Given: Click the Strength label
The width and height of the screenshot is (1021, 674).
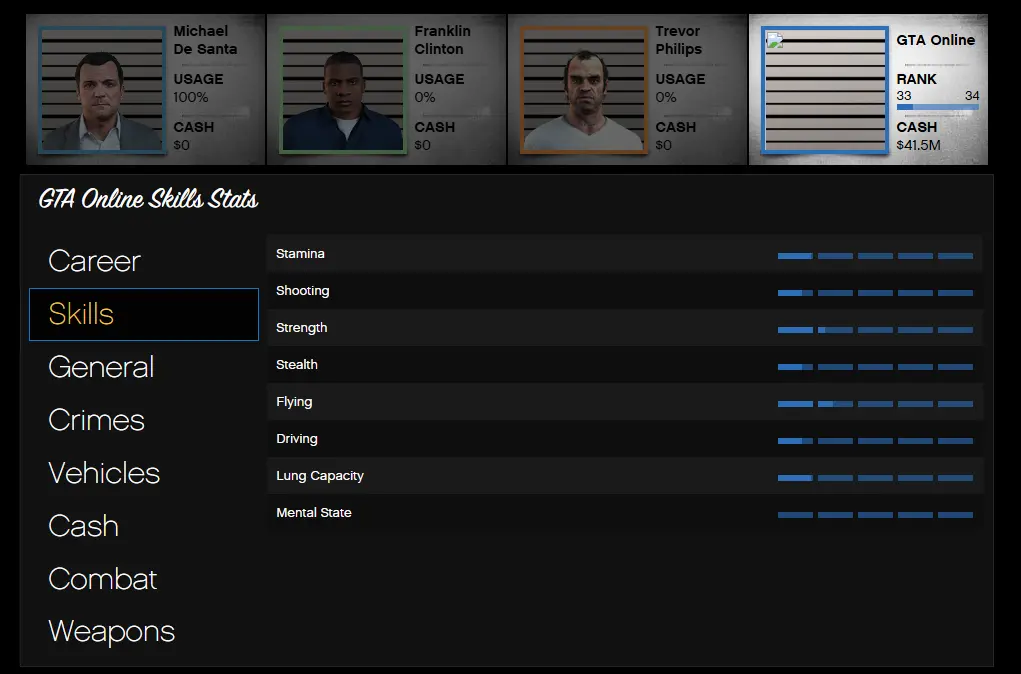Looking at the screenshot, I should click(301, 328).
